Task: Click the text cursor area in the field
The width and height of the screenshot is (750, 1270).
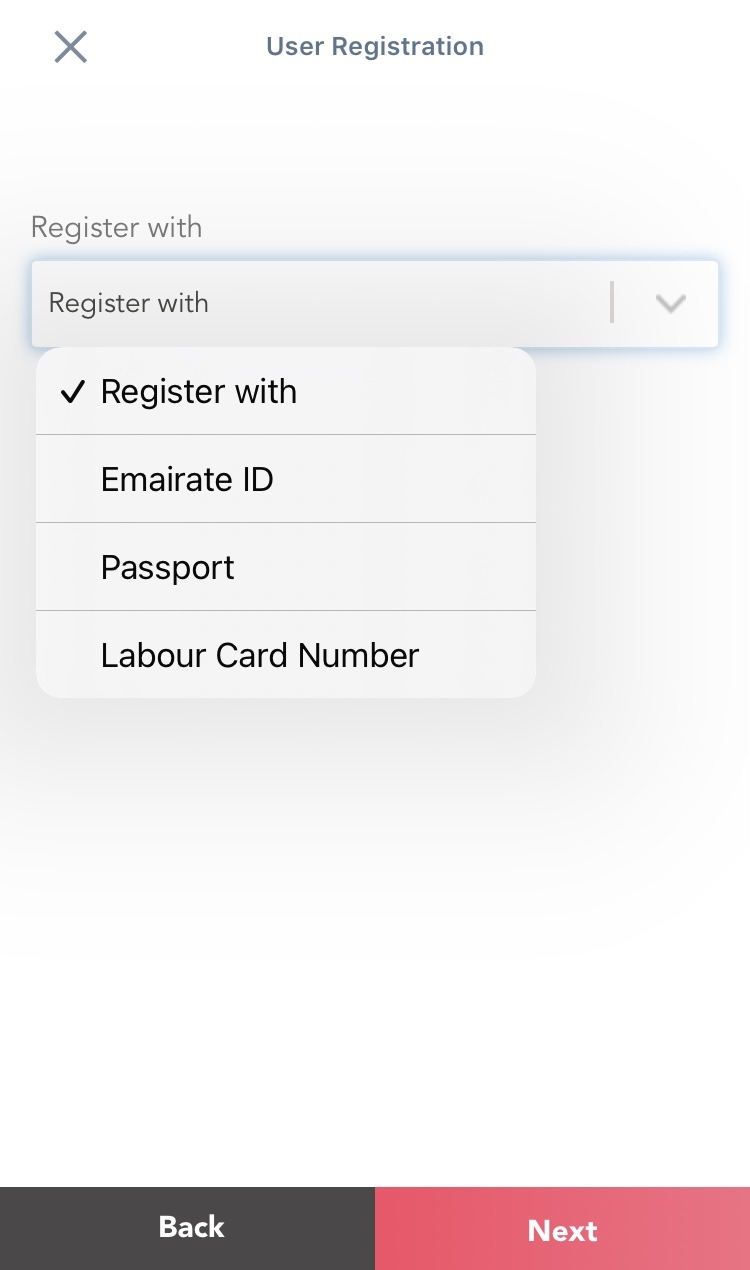Action: (x=612, y=302)
